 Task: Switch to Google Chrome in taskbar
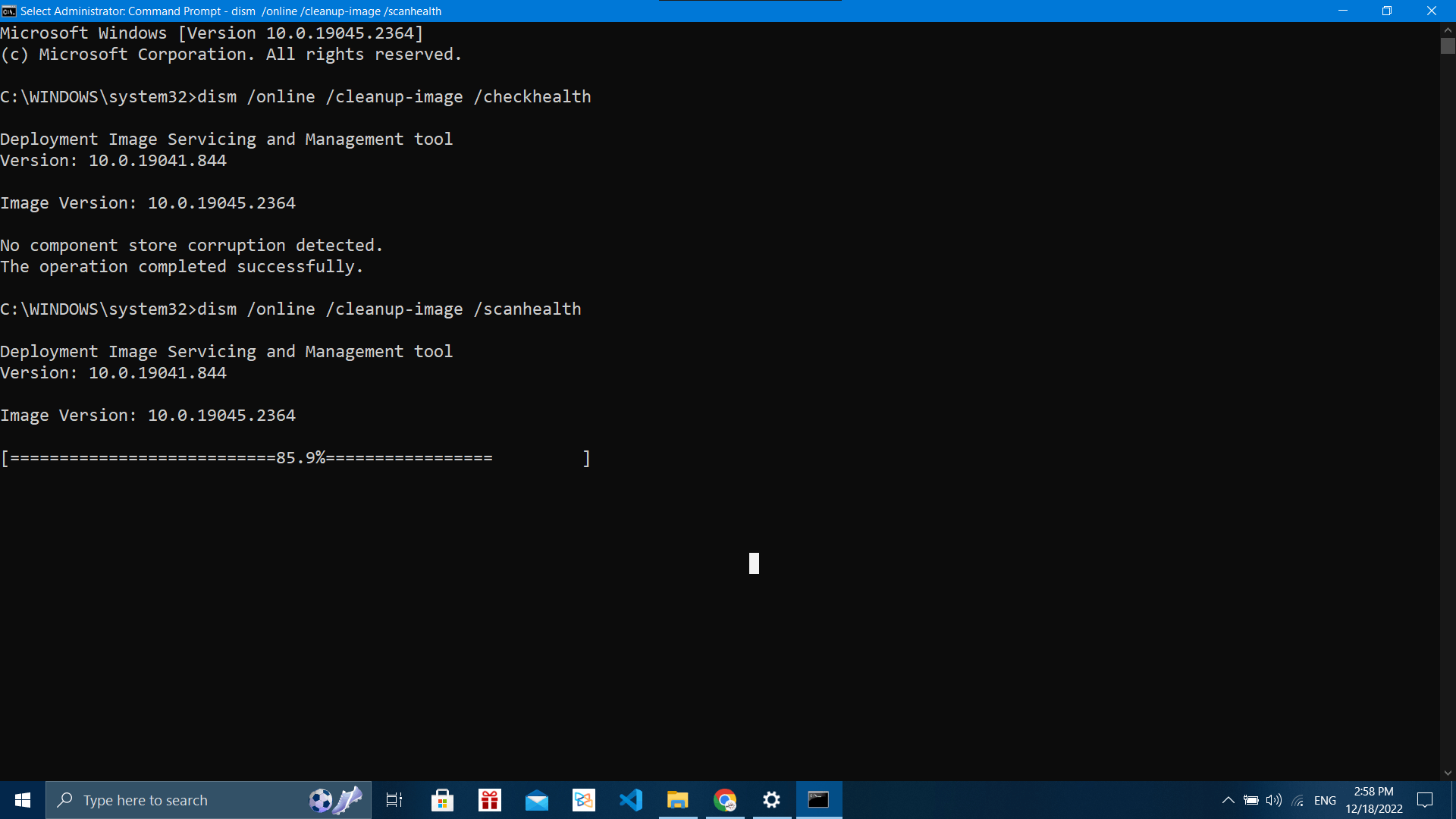[x=725, y=800]
